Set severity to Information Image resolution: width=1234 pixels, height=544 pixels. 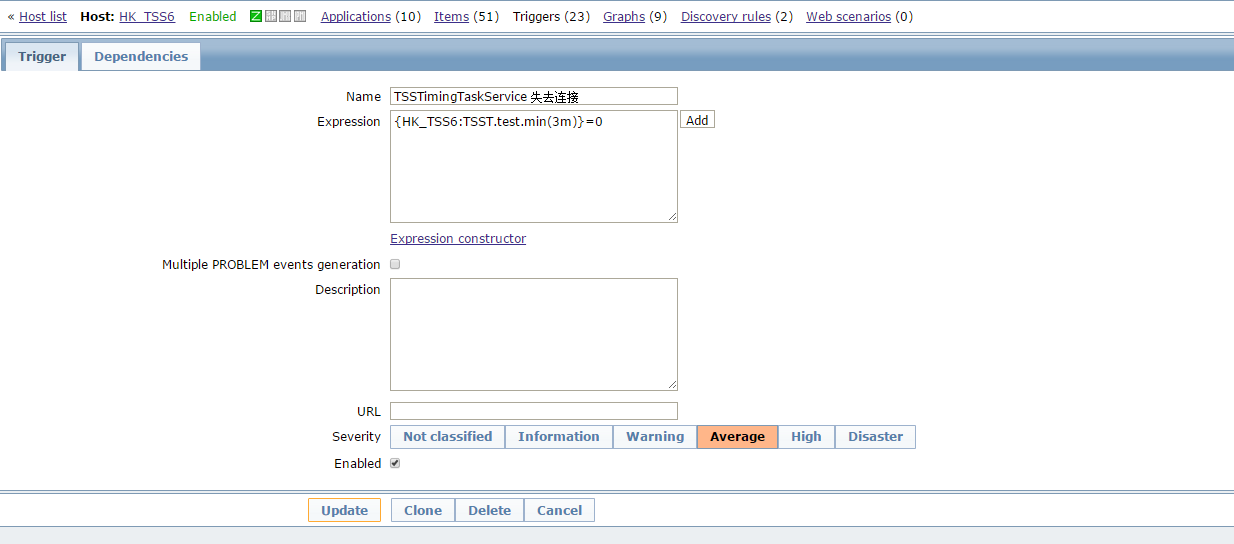[x=559, y=437]
